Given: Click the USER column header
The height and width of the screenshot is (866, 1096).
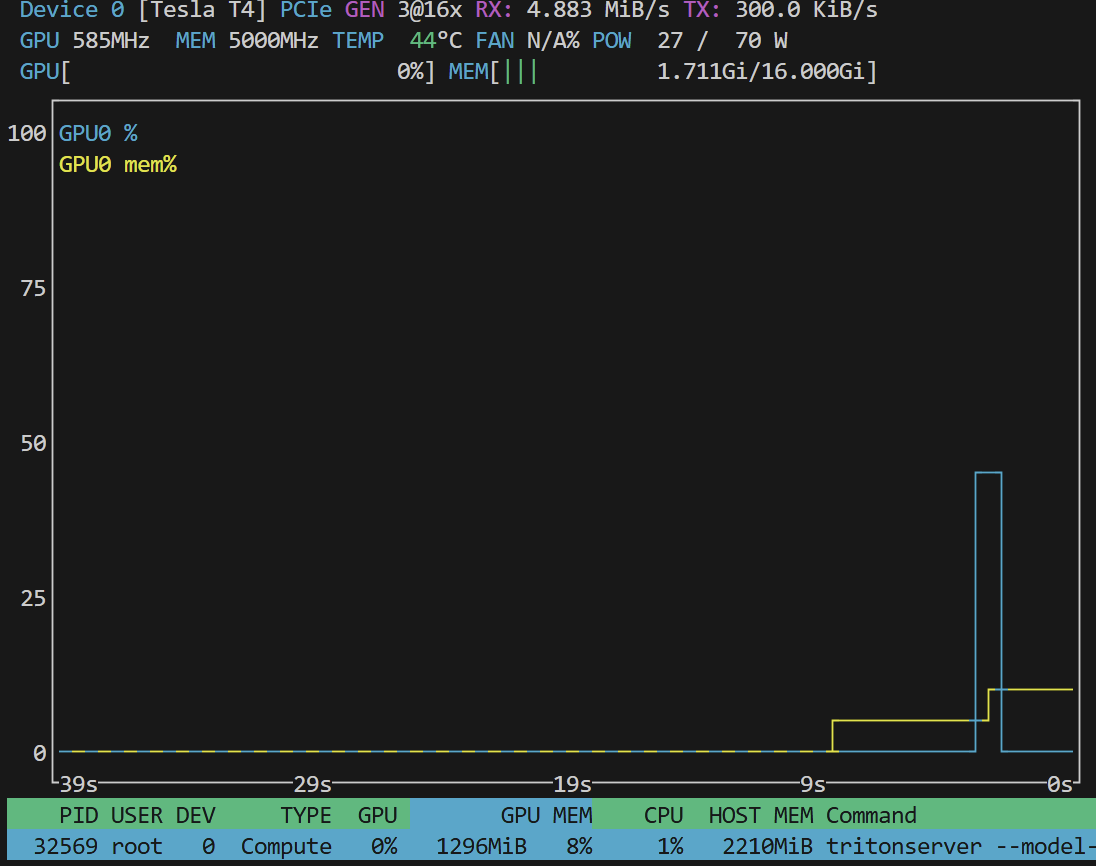Looking at the screenshot, I should pyautogui.click(x=136, y=815).
